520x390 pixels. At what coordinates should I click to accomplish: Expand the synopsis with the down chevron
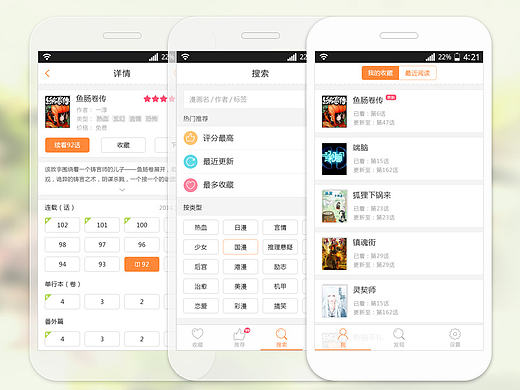click(122, 189)
